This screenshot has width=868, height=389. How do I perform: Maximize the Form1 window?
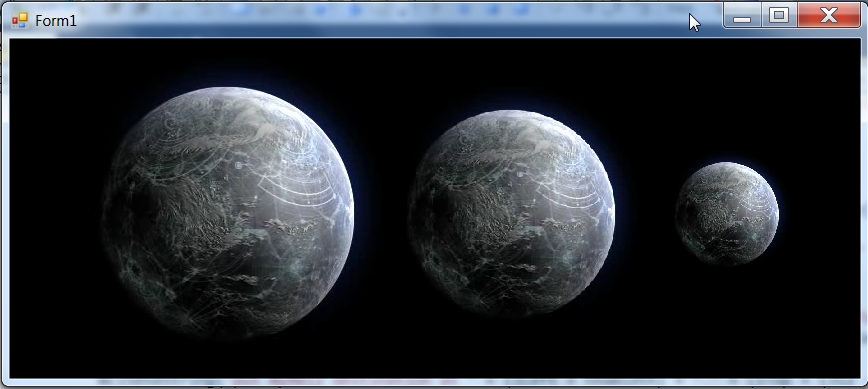coord(779,15)
